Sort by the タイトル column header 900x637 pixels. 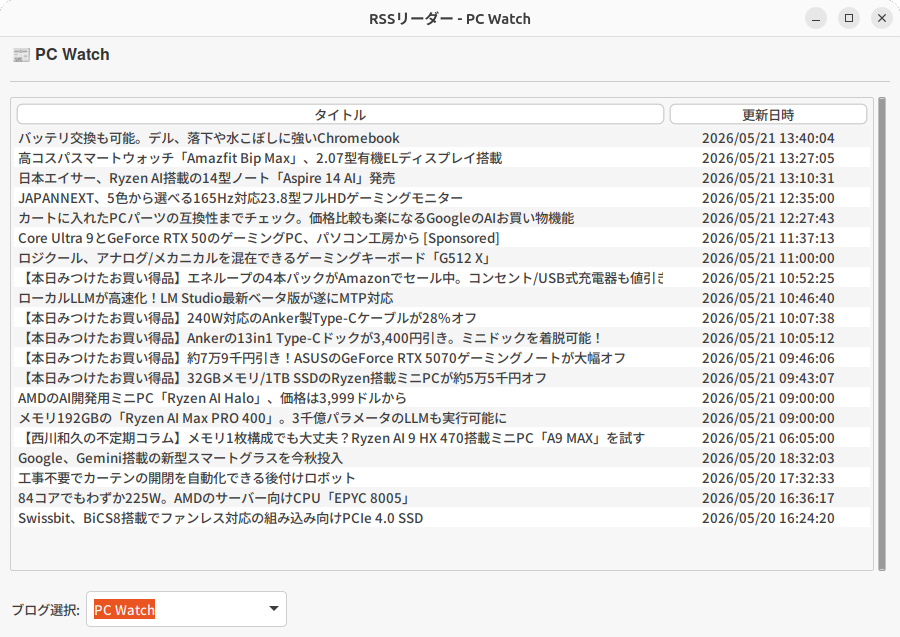[x=340, y=114]
